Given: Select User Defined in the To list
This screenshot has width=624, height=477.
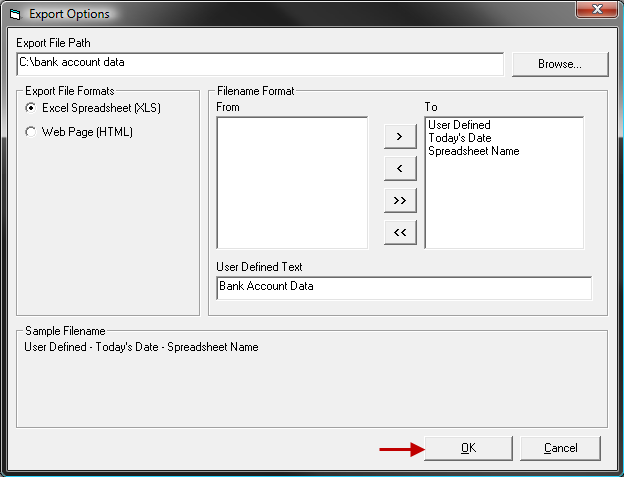Looking at the screenshot, I should click(459, 125).
